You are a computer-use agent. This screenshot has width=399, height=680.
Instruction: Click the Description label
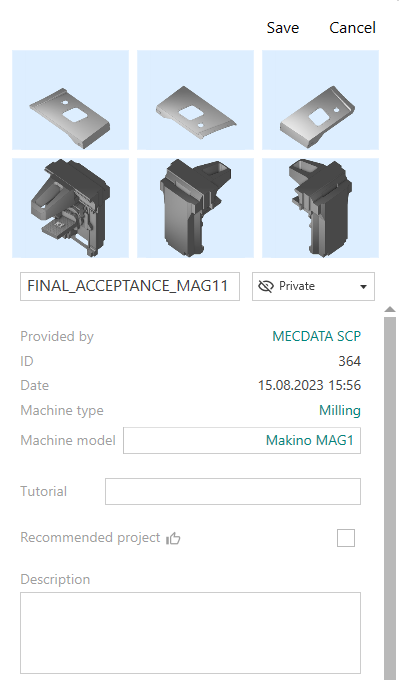55,579
